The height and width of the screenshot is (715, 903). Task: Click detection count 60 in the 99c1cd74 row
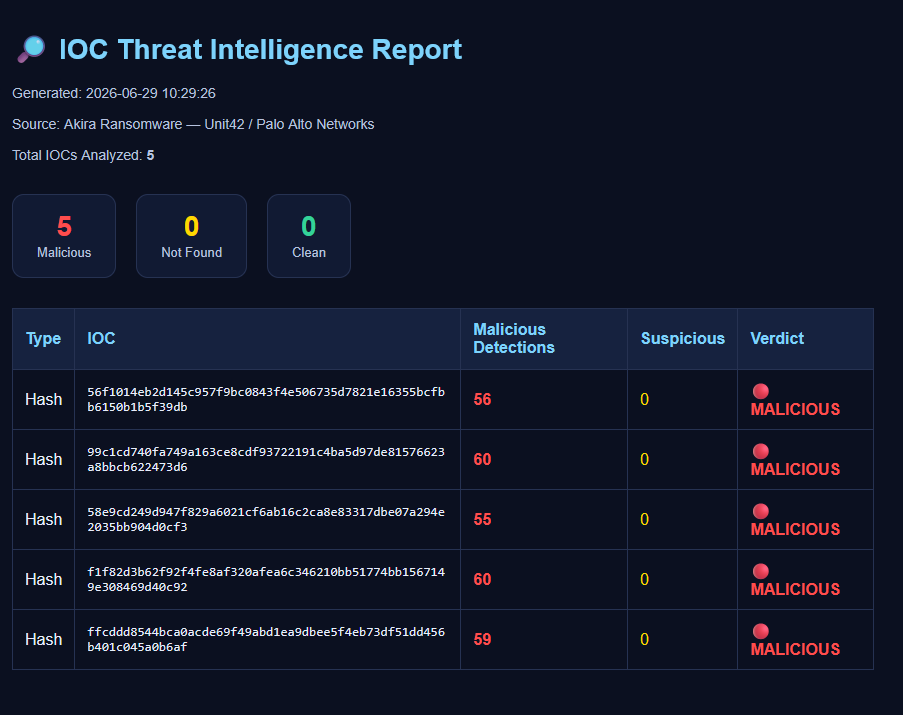coord(482,459)
